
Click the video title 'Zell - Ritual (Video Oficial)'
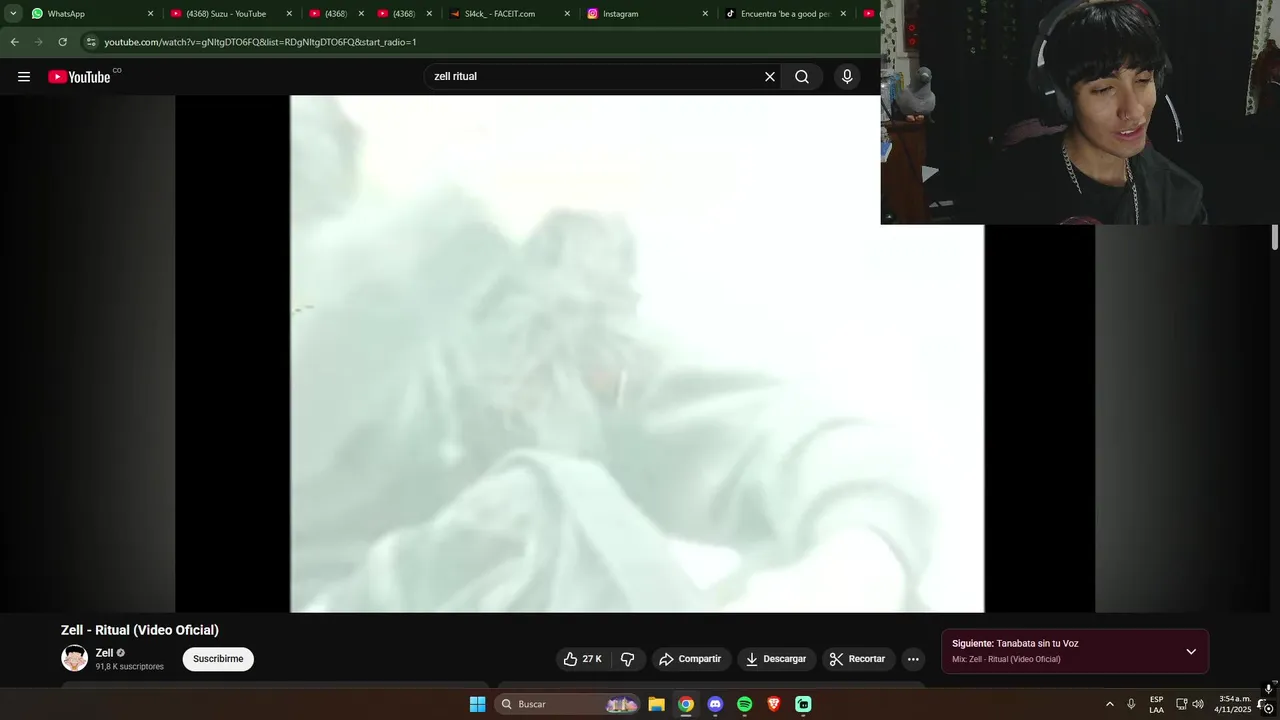click(x=140, y=630)
